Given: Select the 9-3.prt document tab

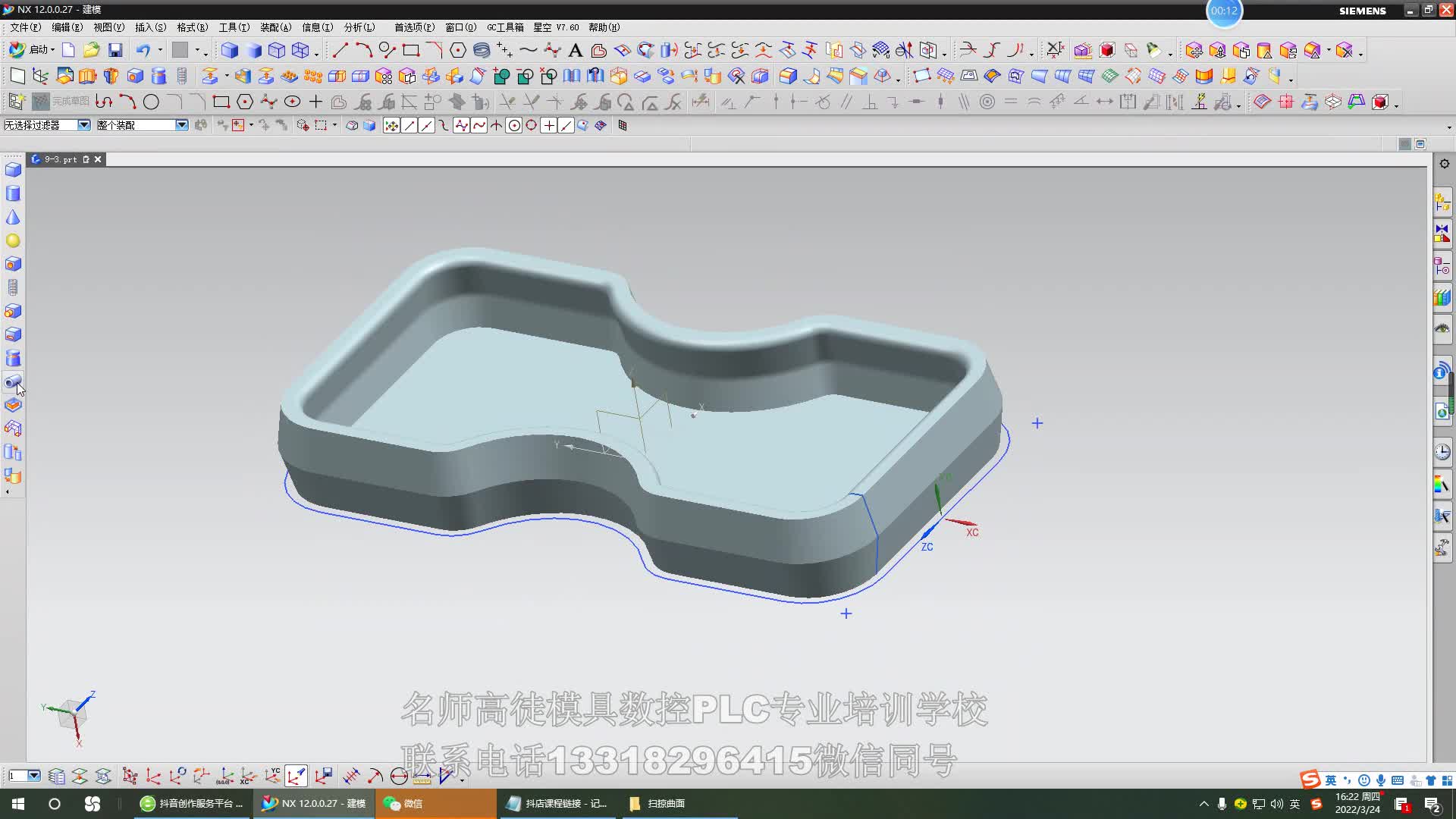Looking at the screenshot, I should pyautogui.click(x=60, y=159).
